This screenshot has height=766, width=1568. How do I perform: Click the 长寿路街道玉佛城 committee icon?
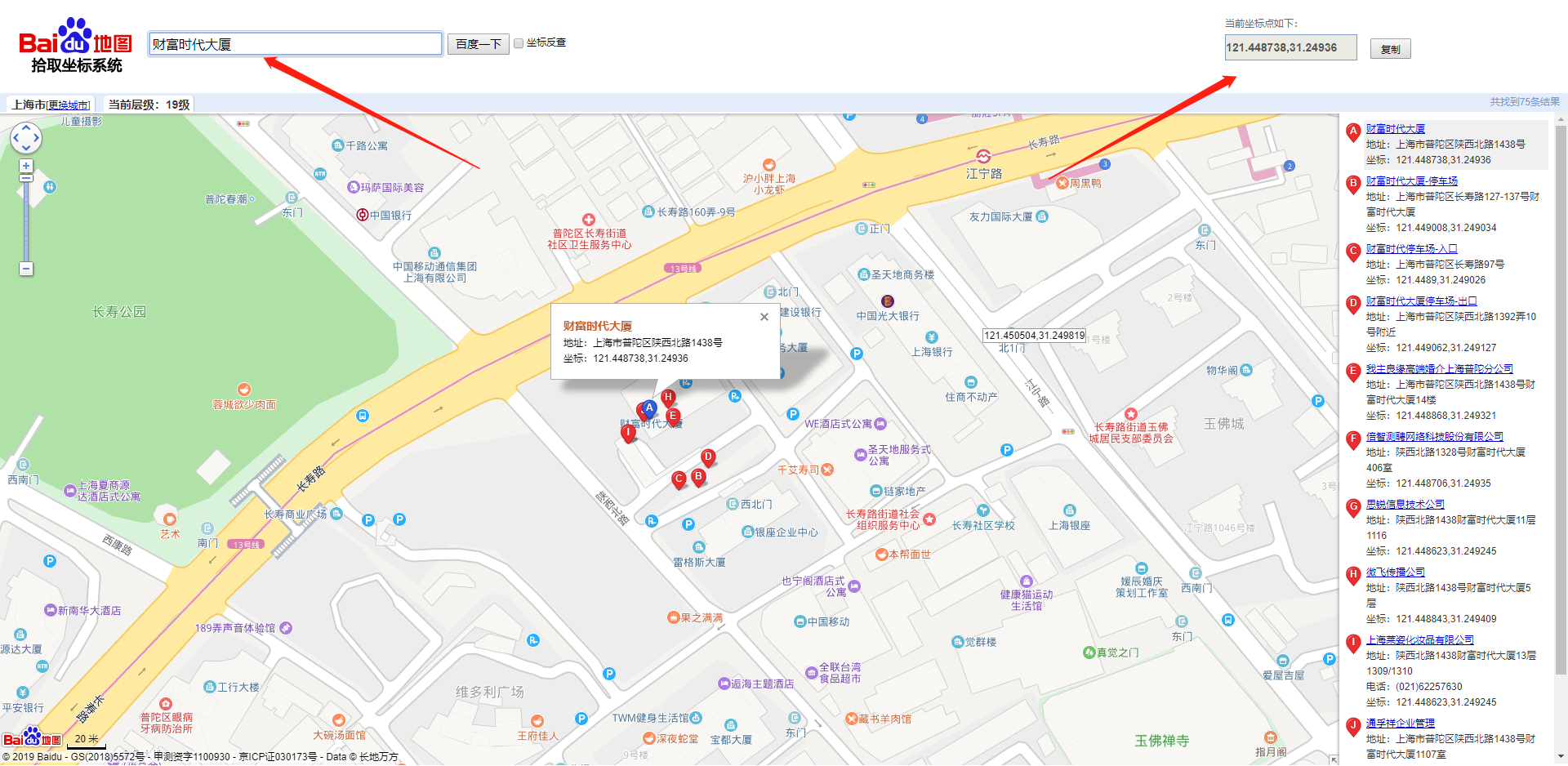[1130, 414]
